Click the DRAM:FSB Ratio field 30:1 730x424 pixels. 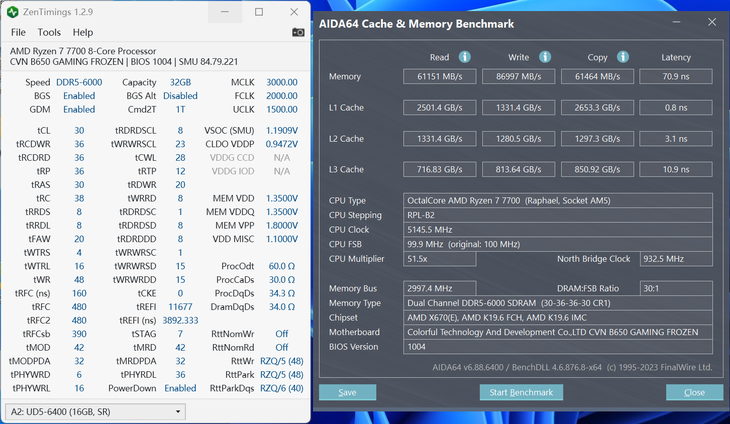(676, 288)
